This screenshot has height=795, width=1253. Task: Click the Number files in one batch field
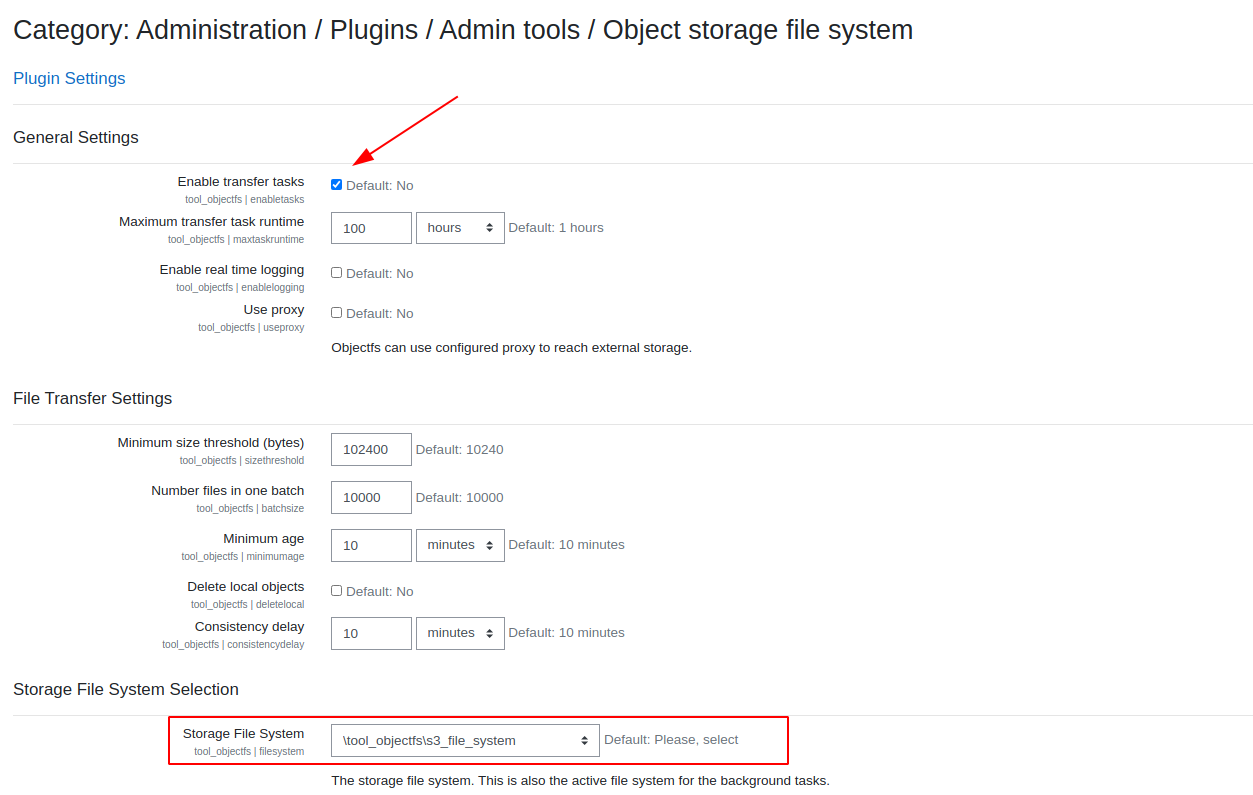pos(371,497)
